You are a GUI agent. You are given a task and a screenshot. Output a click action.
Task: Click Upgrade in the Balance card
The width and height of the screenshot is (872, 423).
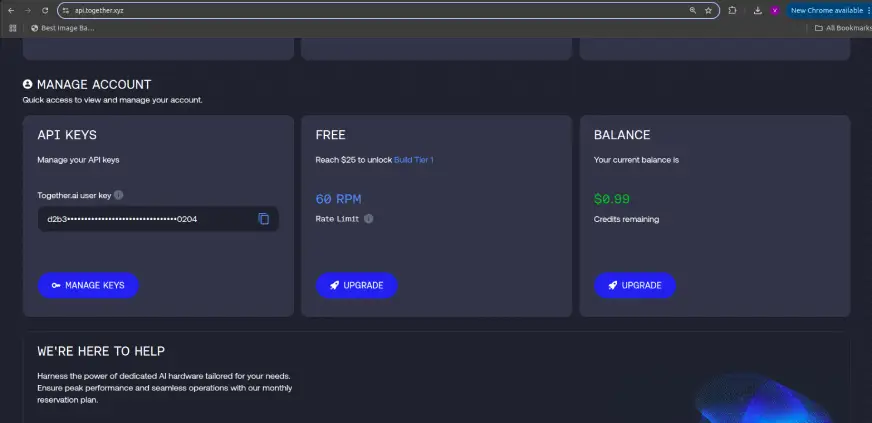point(635,285)
